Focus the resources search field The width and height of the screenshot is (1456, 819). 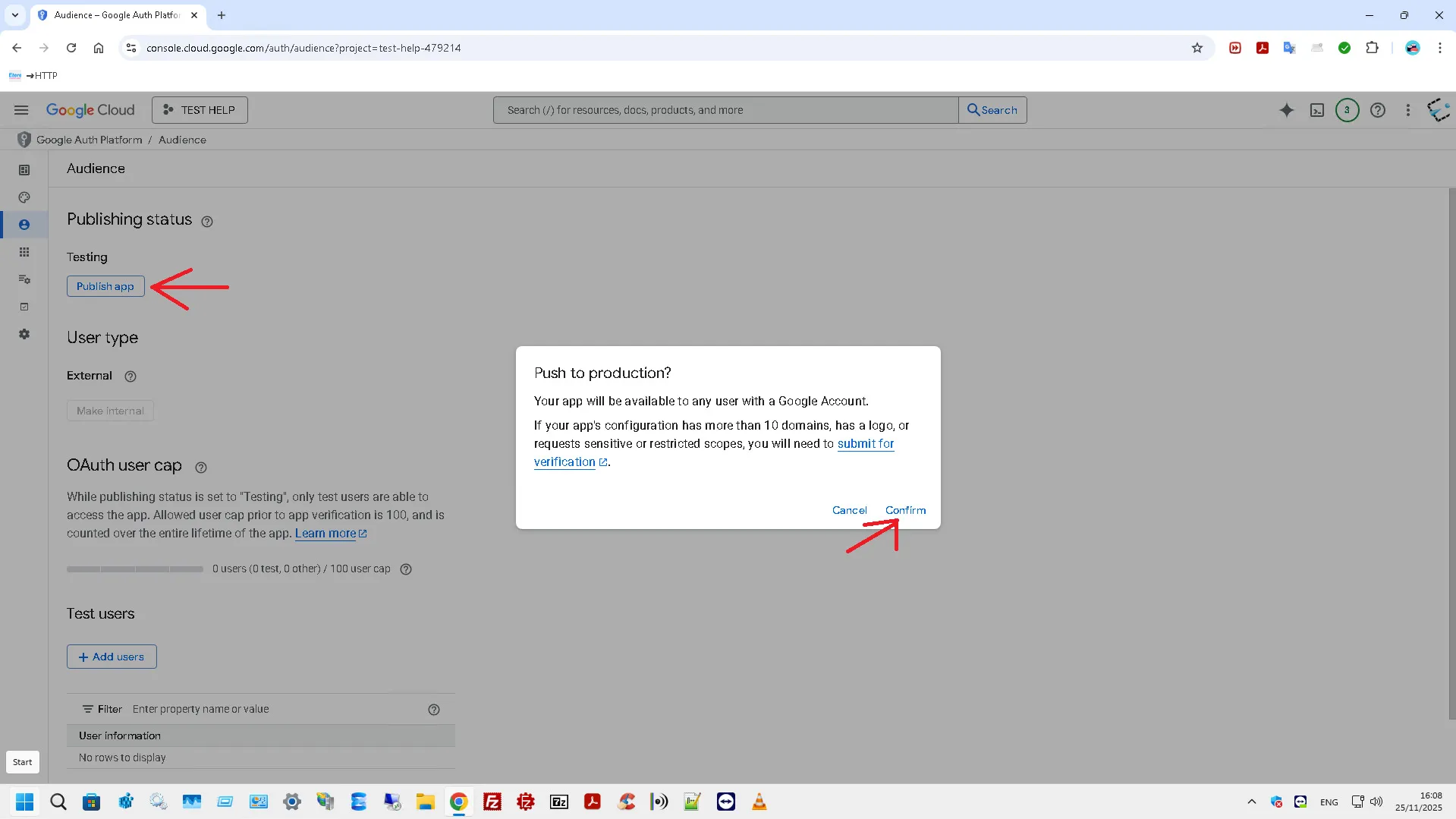point(725,110)
